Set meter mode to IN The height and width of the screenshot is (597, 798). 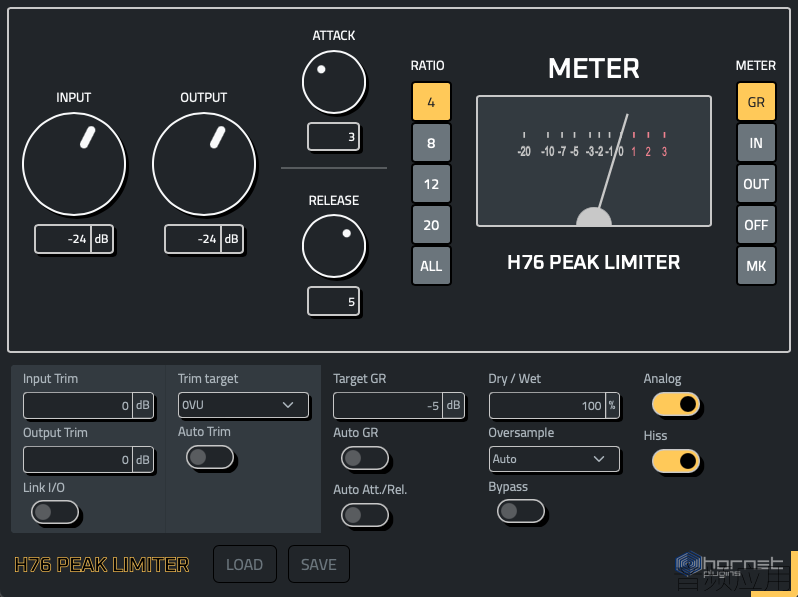(x=756, y=143)
